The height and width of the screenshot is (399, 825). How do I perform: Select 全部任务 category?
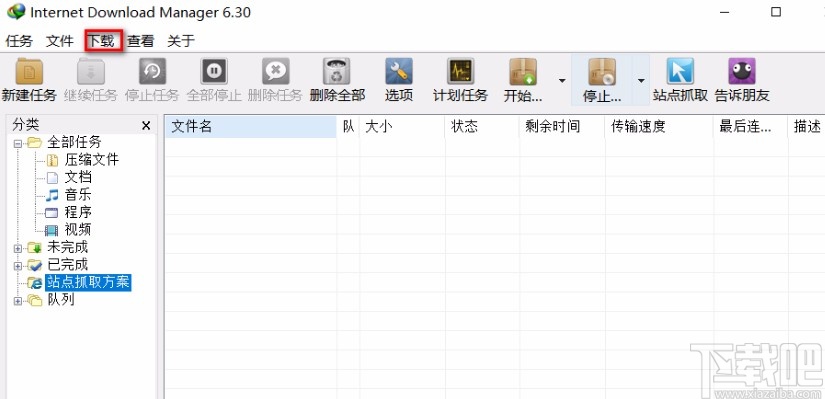click(x=74, y=142)
